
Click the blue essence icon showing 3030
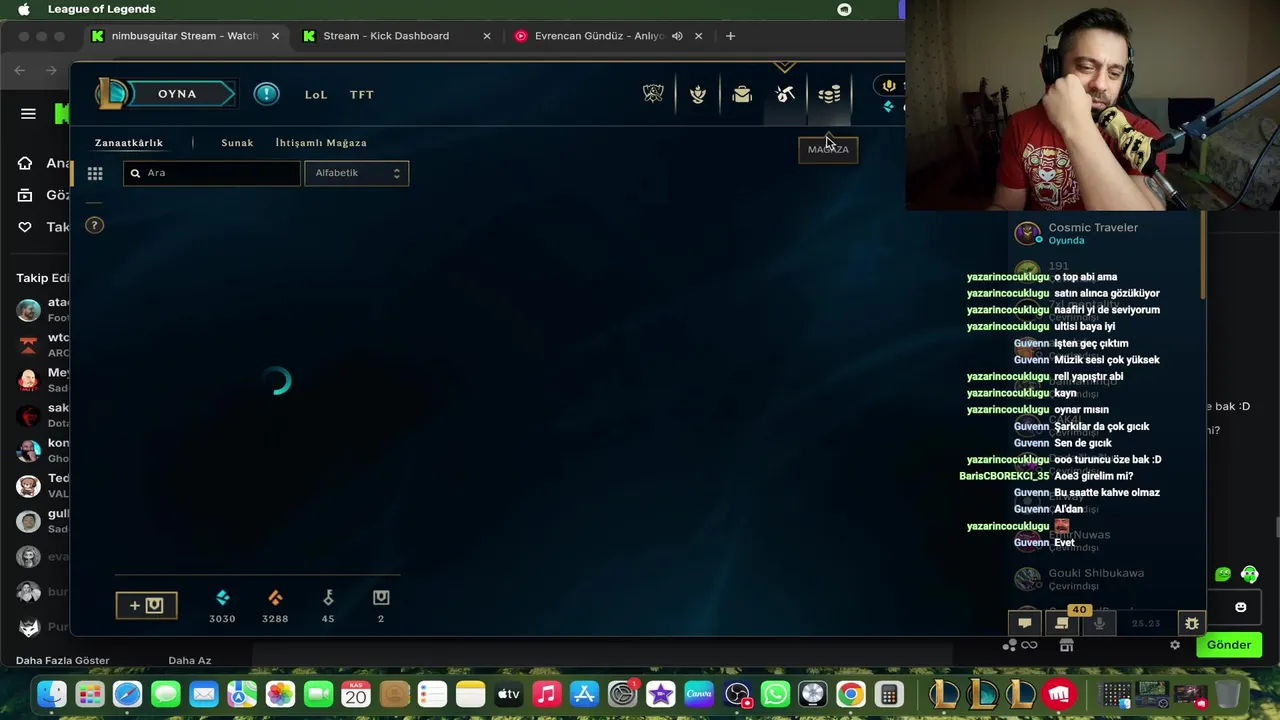click(222, 597)
